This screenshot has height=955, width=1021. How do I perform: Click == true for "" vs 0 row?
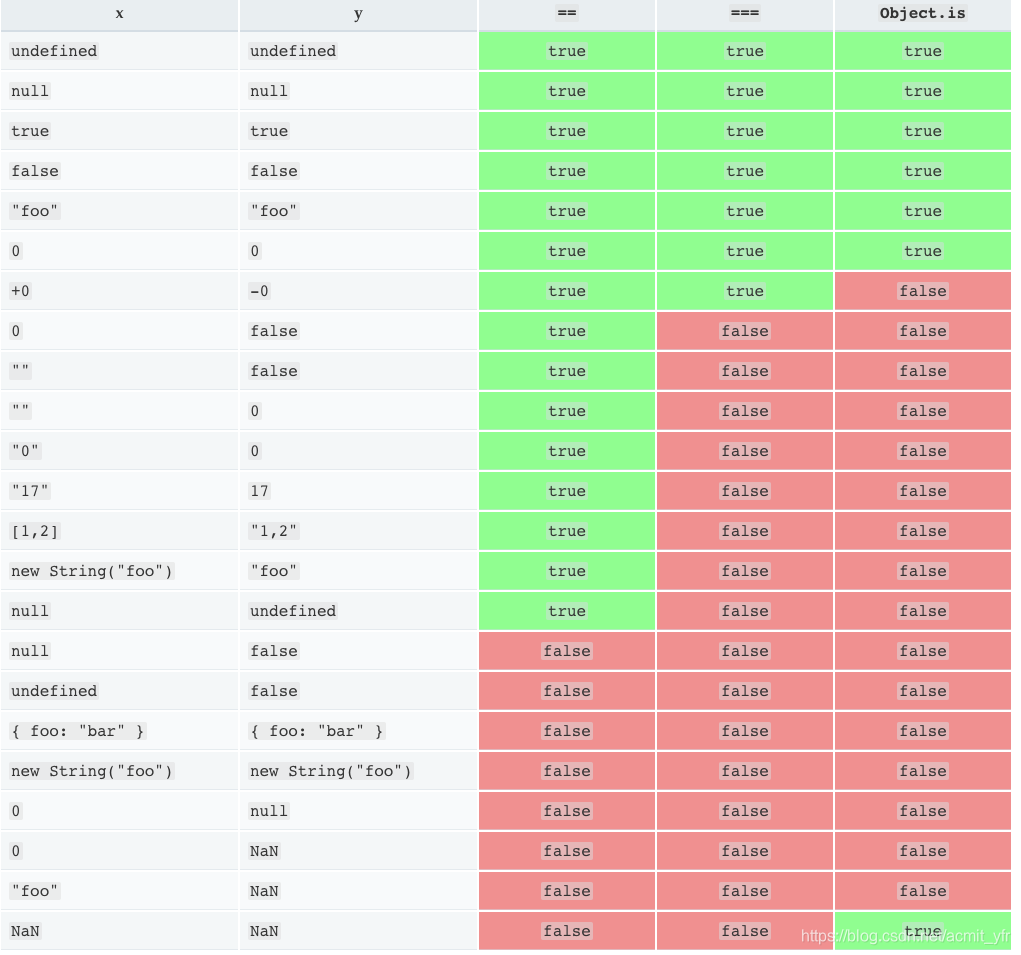[x=566, y=411]
